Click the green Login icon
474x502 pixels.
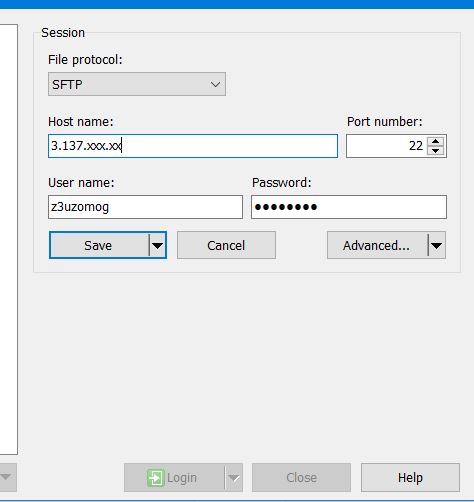(155, 477)
